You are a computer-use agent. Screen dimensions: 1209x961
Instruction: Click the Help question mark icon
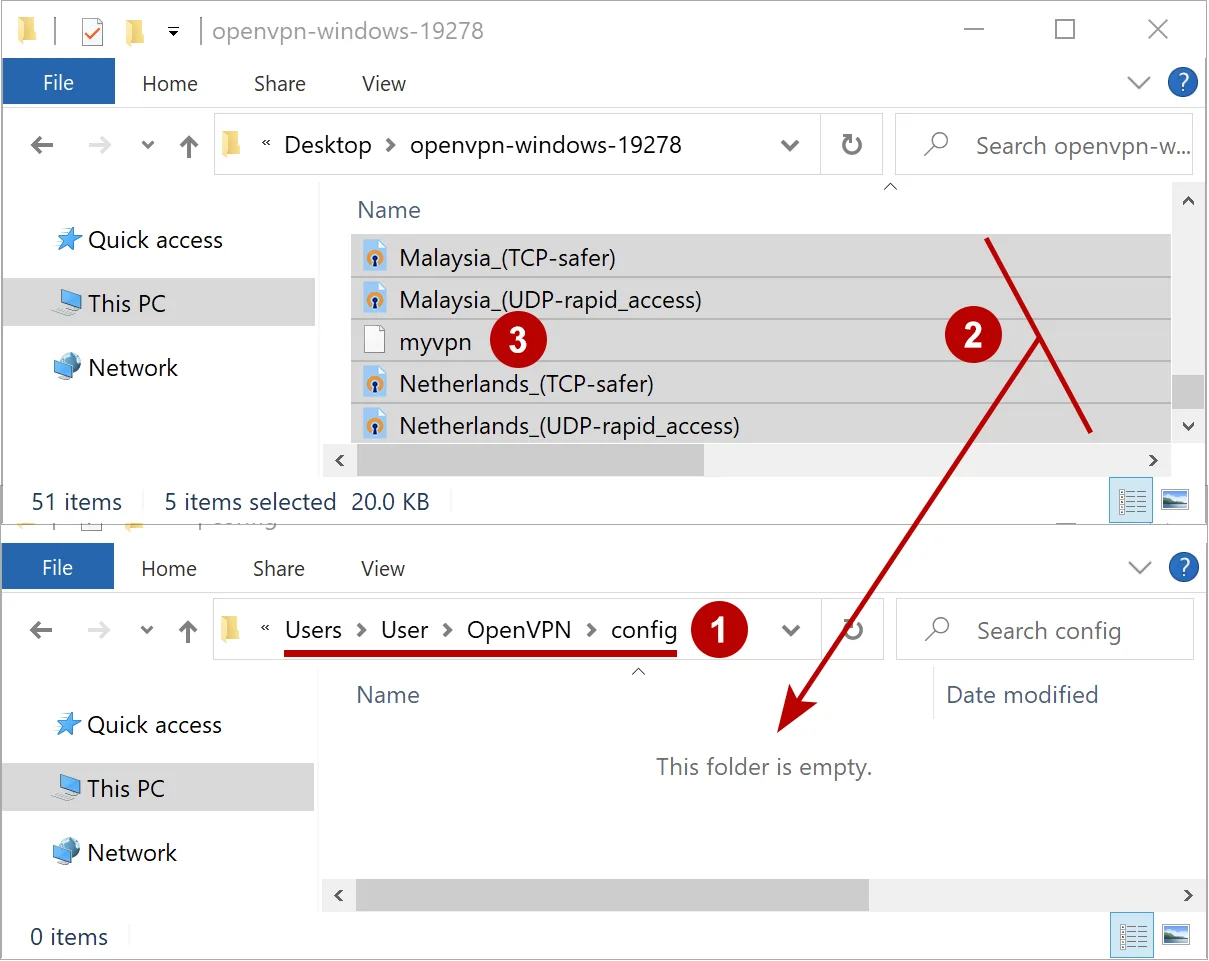(1183, 83)
